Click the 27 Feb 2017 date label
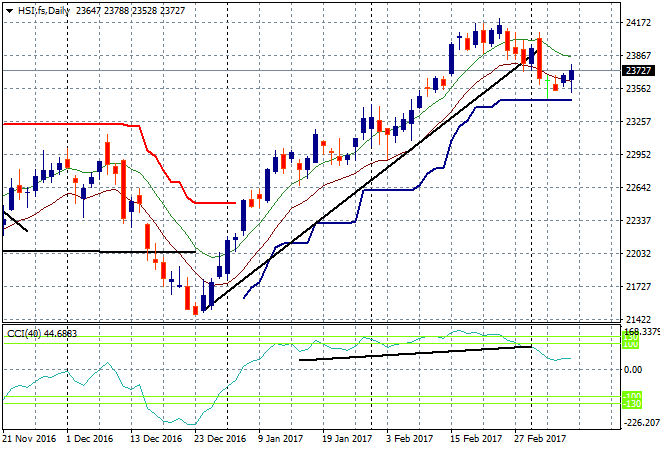660x450 pixels. [540, 439]
